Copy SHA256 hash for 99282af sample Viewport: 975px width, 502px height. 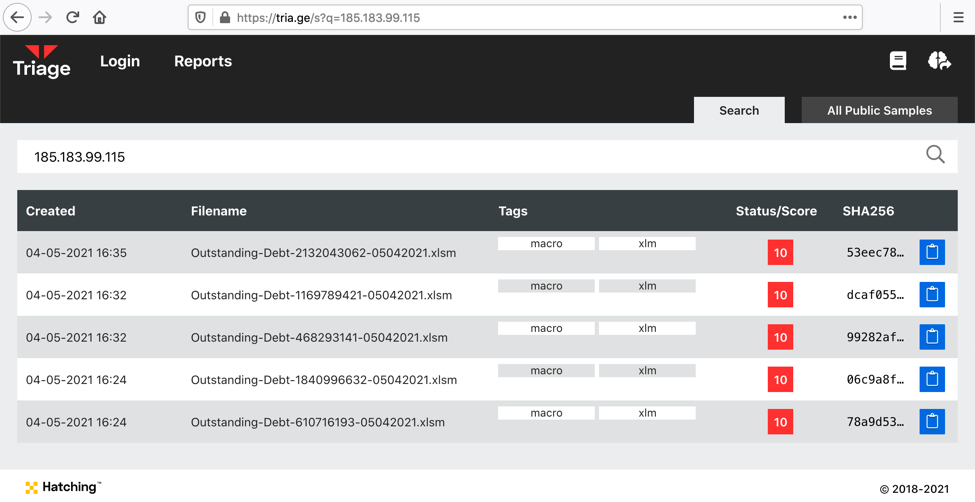(932, 337)
